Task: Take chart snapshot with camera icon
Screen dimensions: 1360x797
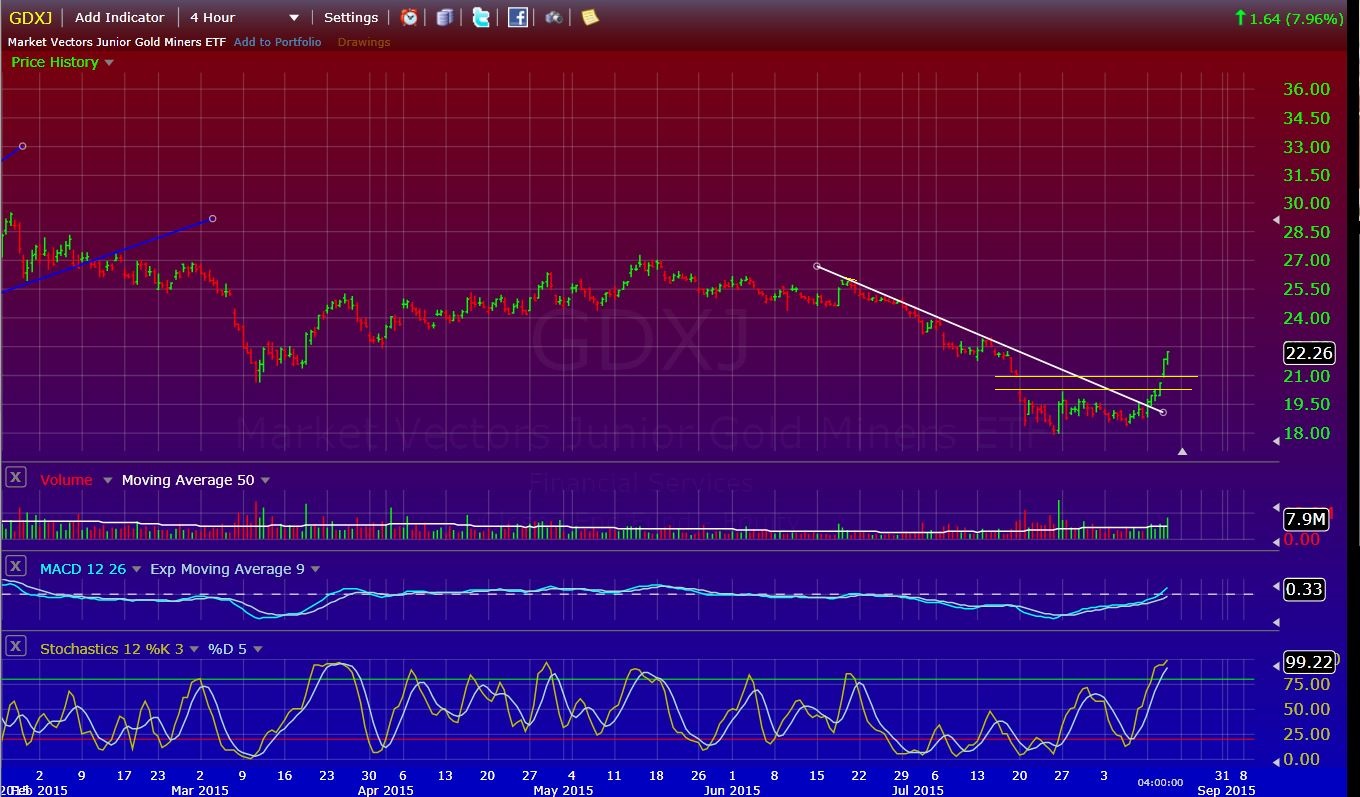Action: [553, 17]
